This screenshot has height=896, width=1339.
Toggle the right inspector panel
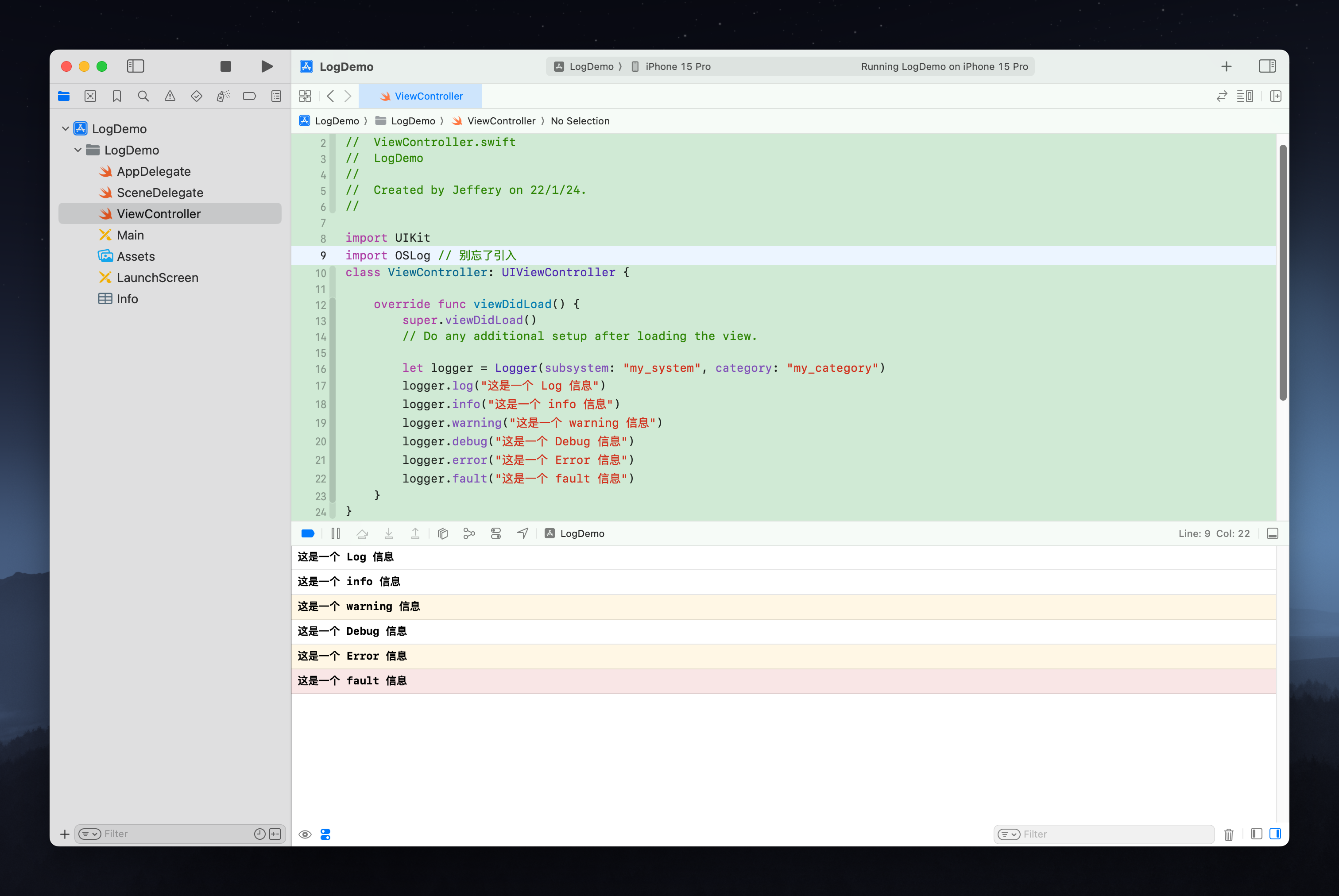(x=1266, y=66)
